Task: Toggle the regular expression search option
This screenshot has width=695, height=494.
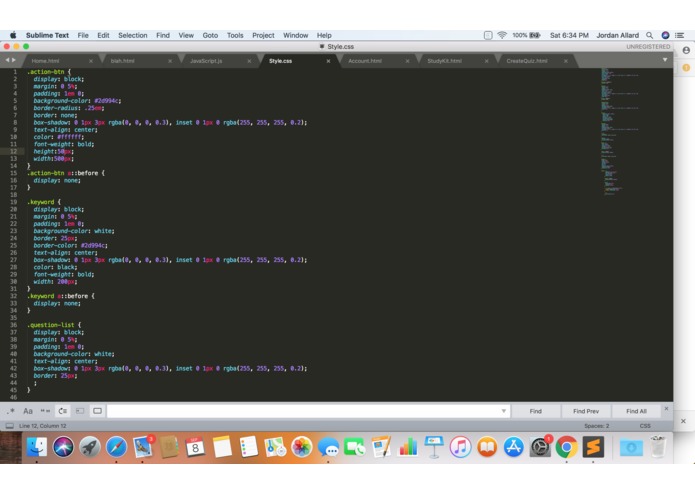Action: click(11, 411)
